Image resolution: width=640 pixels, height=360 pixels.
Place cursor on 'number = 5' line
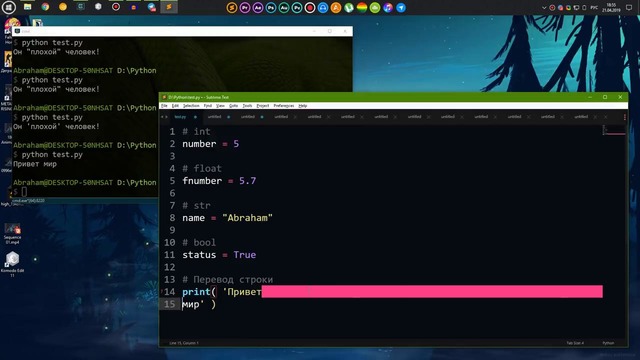[x=211, y=144]
